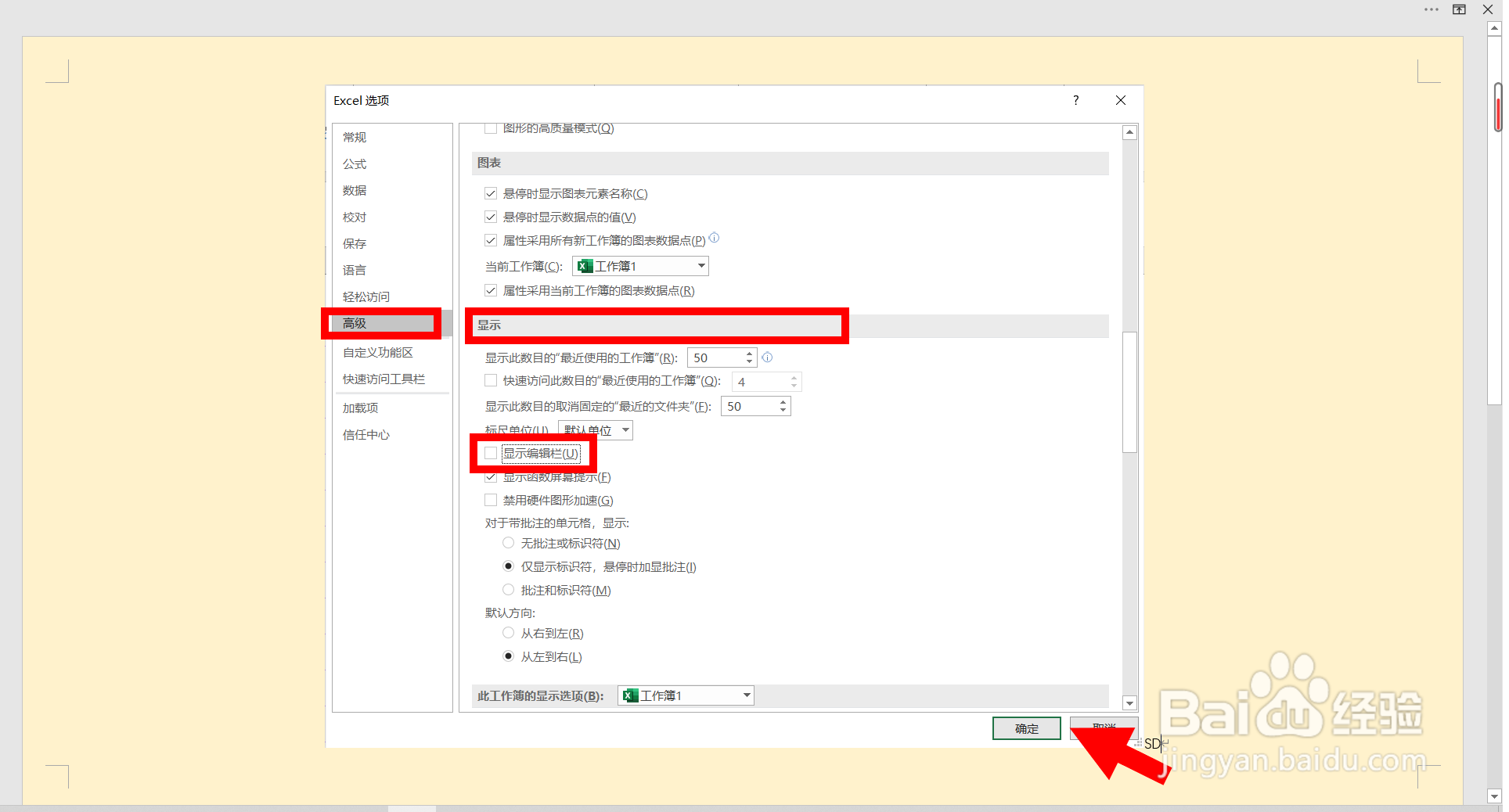Click the 确定 button
The width and height of the screenshot is (1509, 812).
[1027, 728]
